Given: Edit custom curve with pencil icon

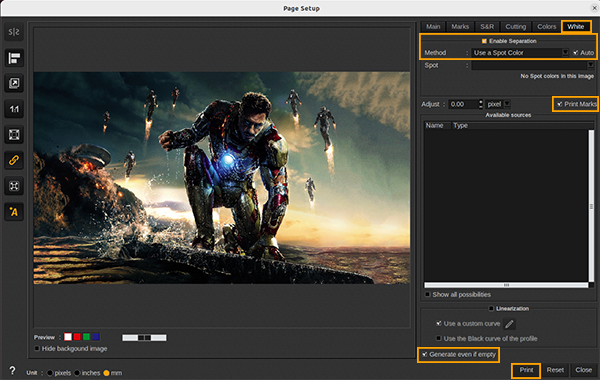Looking at the screenshot, I should click(x=509, y=324).
